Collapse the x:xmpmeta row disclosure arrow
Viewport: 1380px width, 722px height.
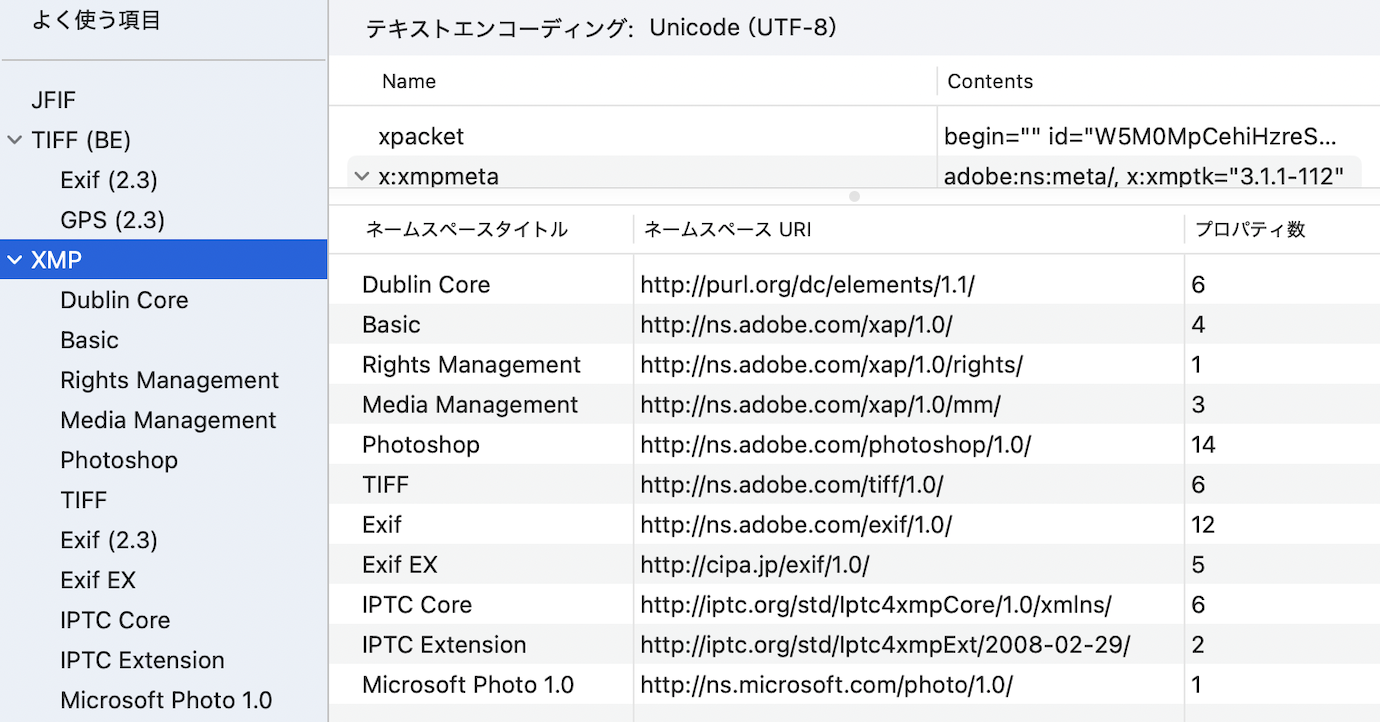tap(361, 177)
